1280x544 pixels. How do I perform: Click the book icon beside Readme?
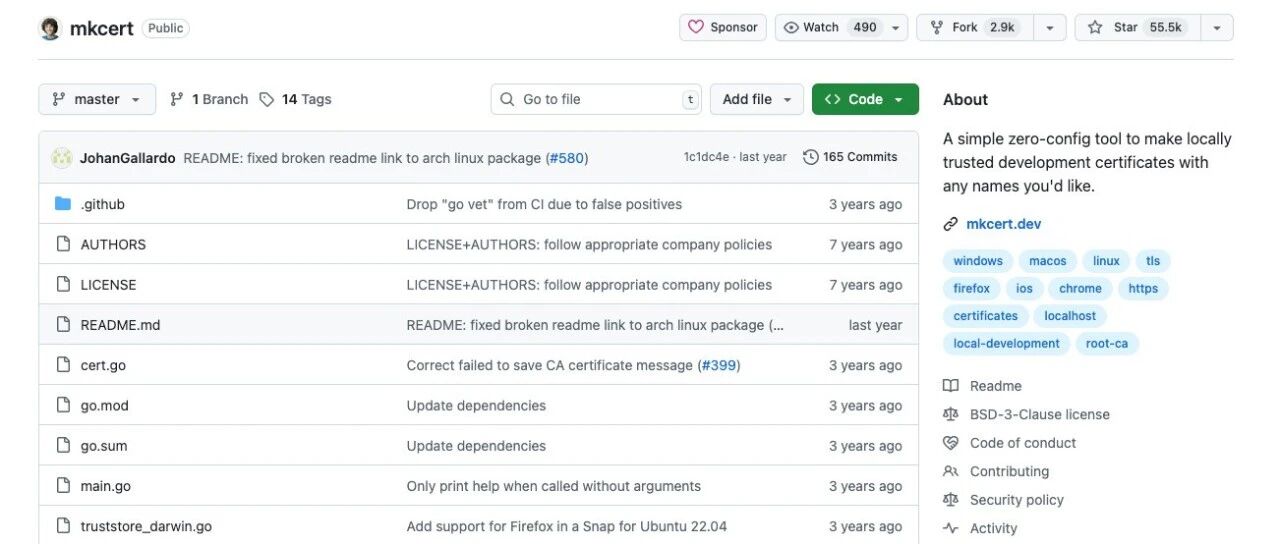950,386
